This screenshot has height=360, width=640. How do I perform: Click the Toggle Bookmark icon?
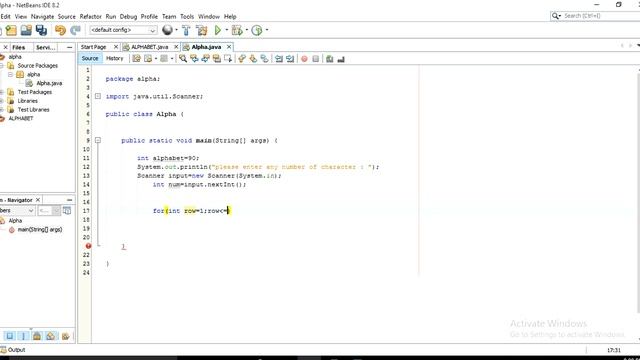pyautogui.click(x=264, y=59)
